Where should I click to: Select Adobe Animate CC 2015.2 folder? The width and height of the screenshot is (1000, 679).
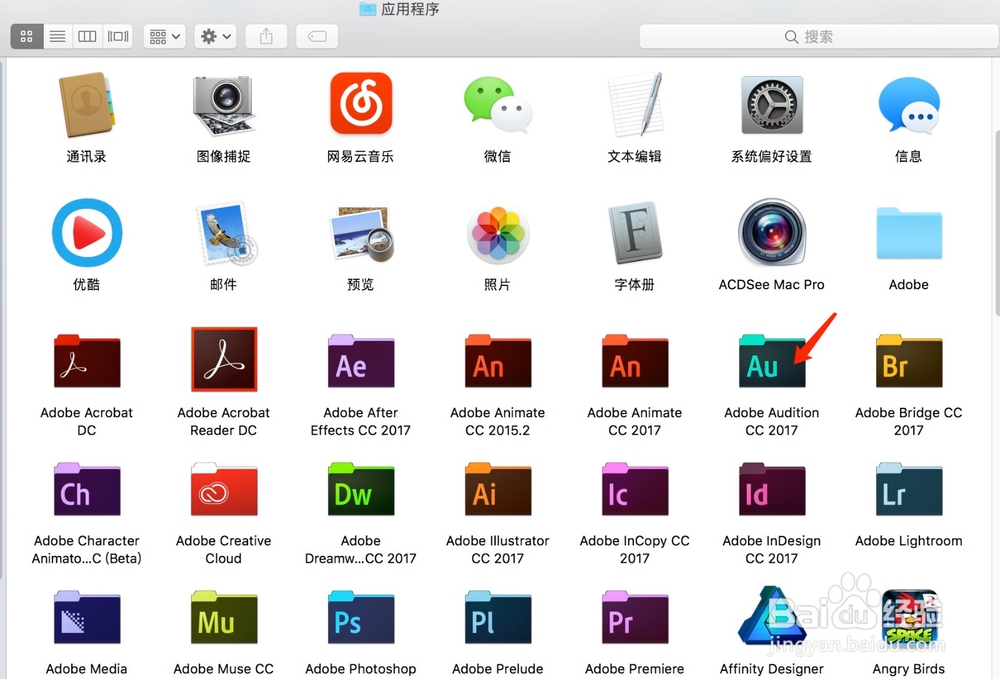498,361
